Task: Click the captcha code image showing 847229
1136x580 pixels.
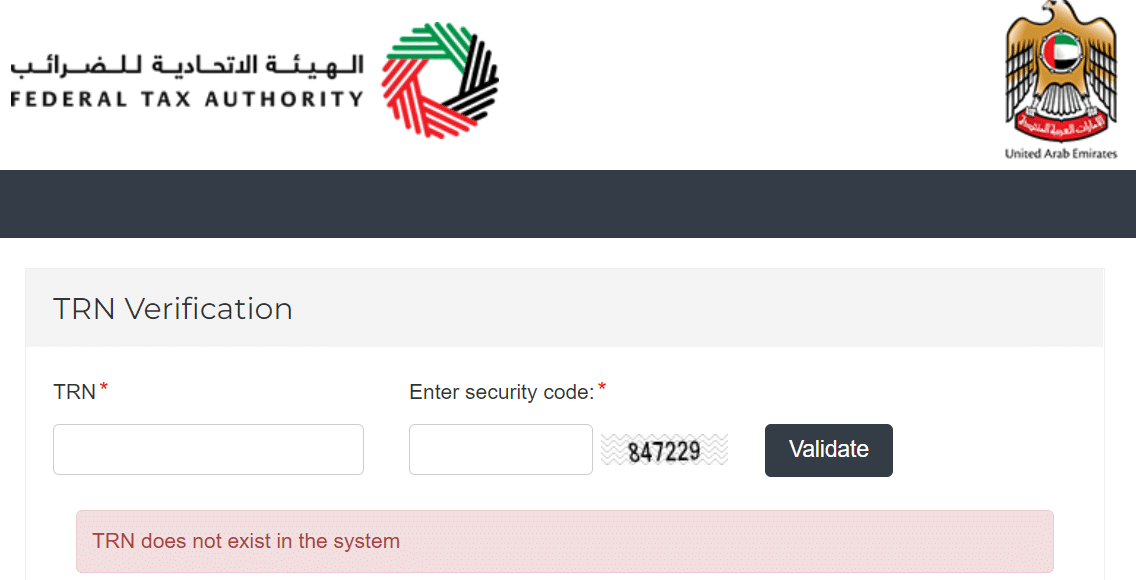Action: coord(664,449)
